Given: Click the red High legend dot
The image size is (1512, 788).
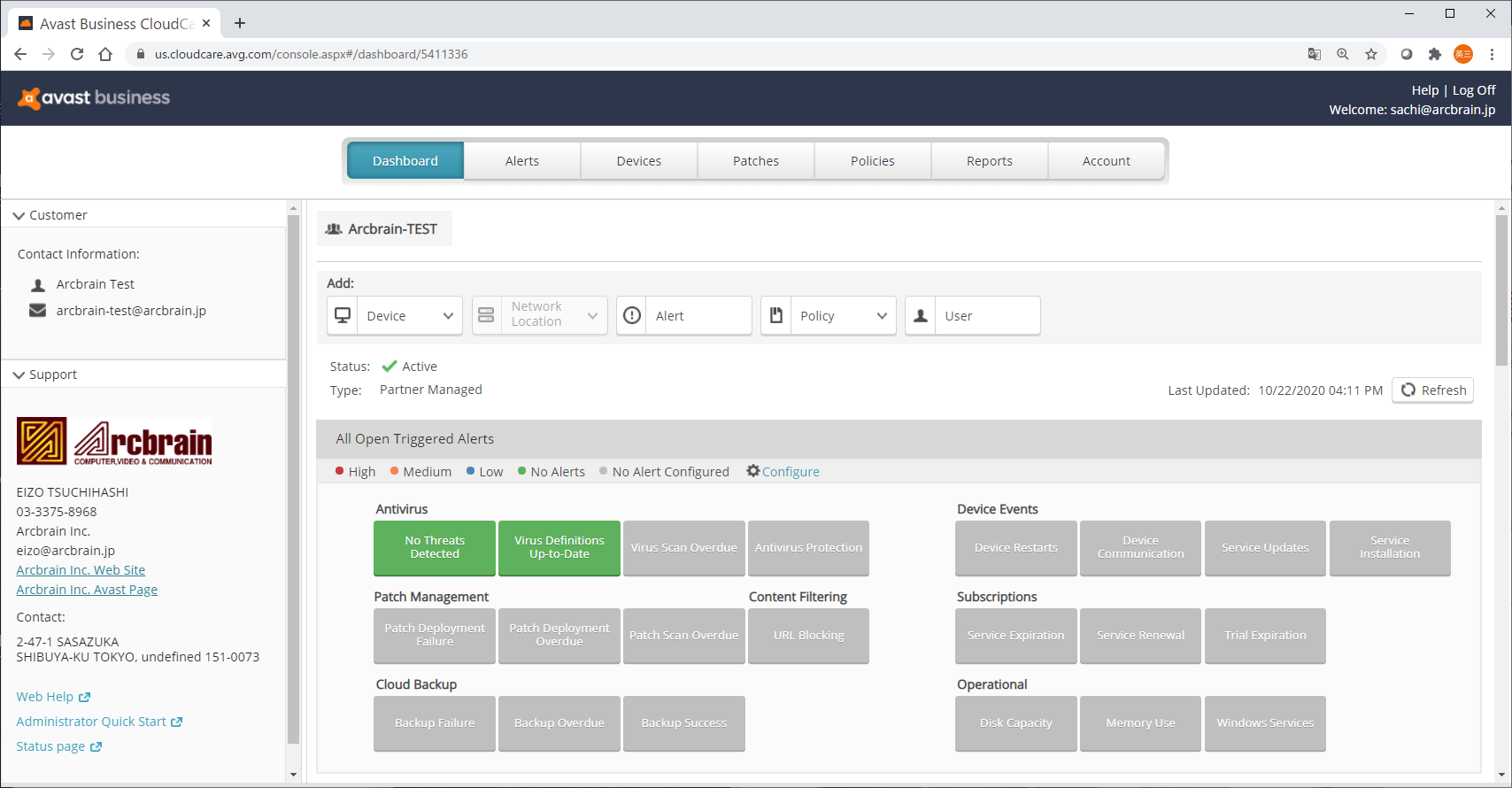Looking at the screenshot, I should 339,471.
